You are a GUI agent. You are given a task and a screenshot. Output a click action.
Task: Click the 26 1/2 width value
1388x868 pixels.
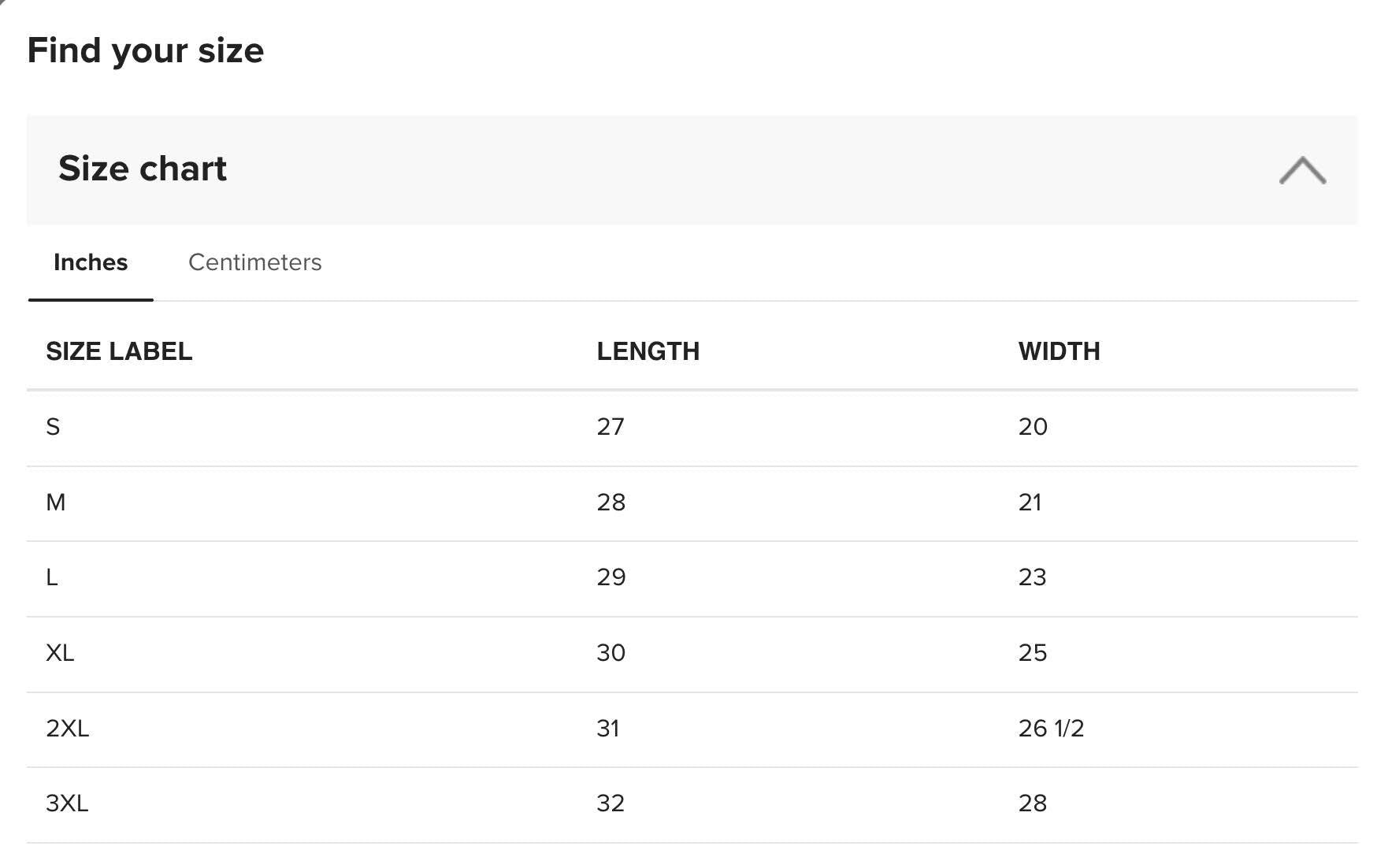click(x=1051, y=729)
